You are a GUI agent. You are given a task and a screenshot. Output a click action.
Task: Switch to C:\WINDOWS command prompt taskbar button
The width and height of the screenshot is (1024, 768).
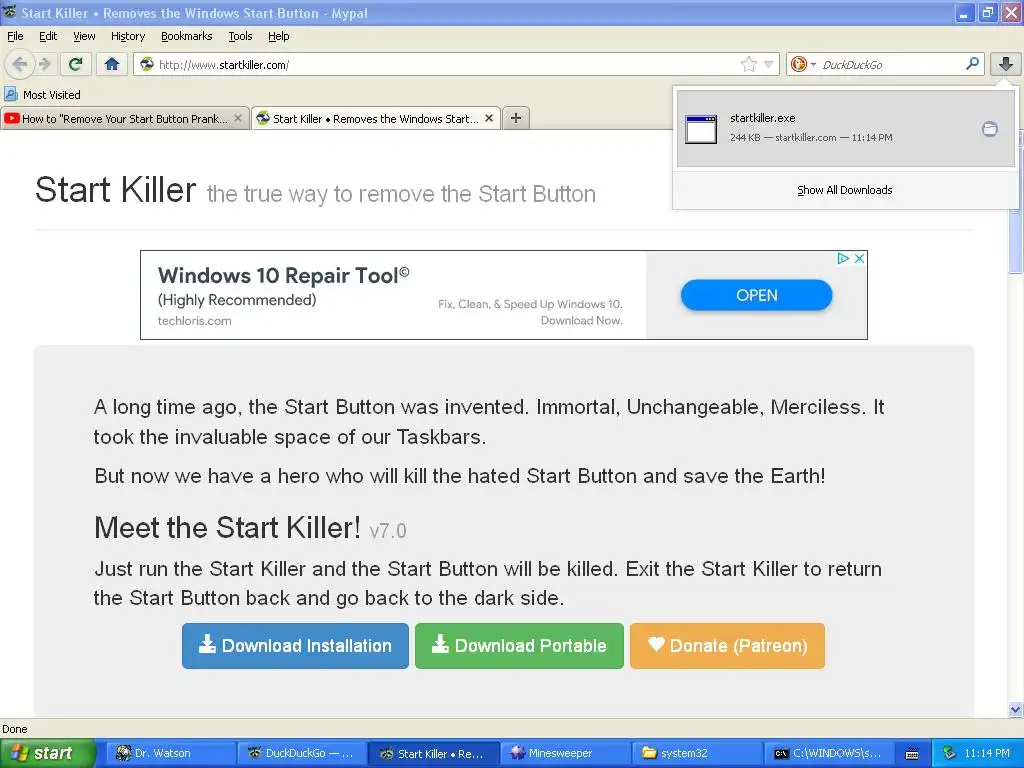829,753
